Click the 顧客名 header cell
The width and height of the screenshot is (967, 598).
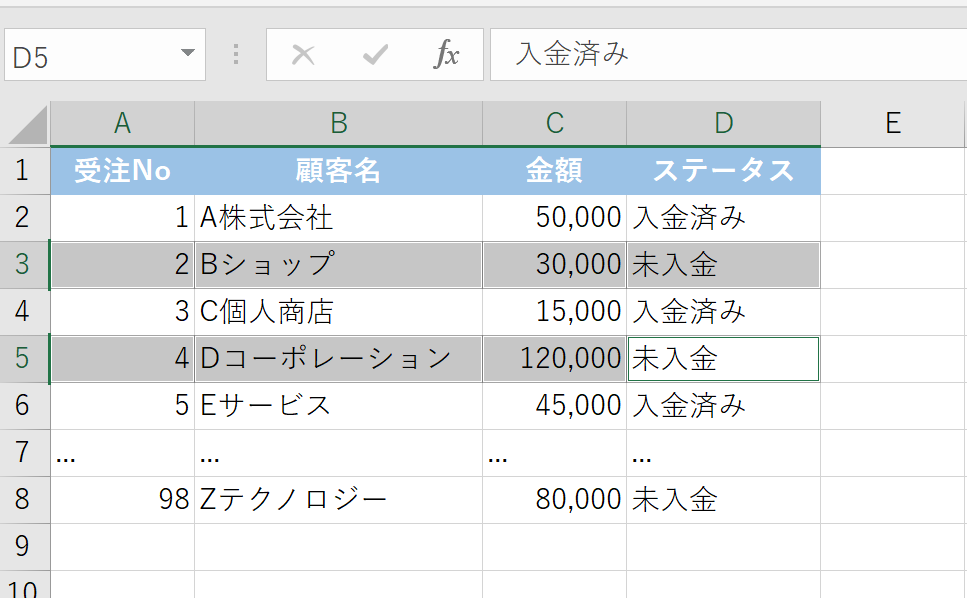tap(338, 171)
